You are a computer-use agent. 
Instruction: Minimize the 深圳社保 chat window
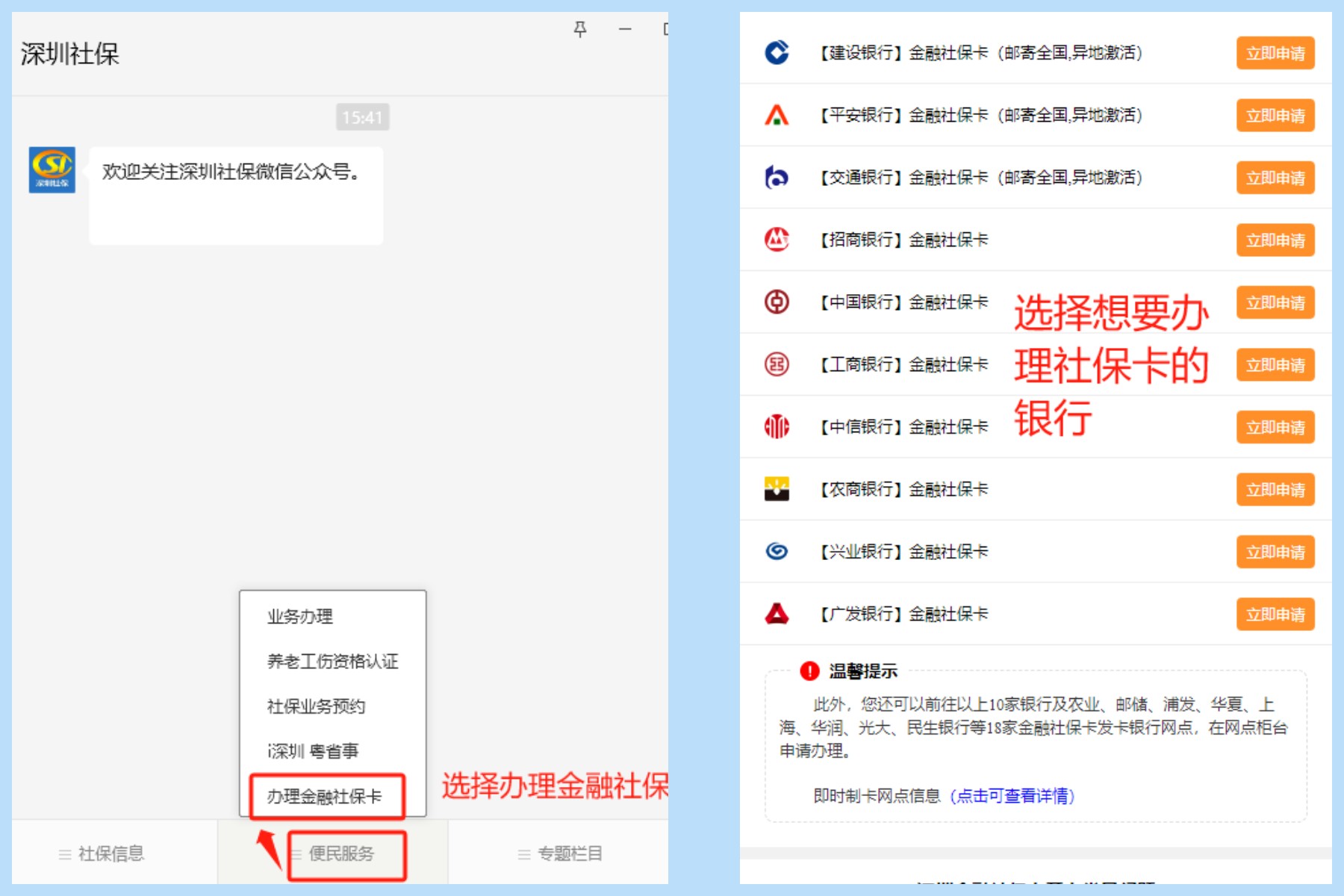(625, 29)
